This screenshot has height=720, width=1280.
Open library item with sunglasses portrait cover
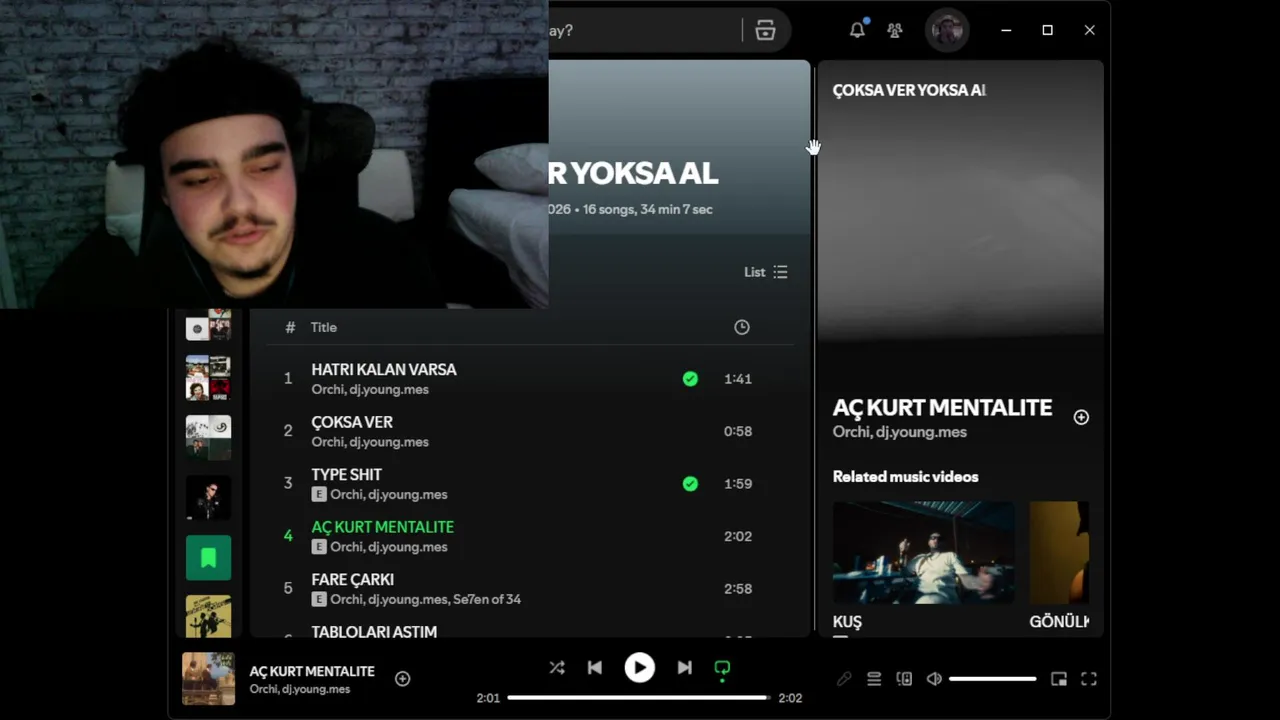[x=208, y=498]
